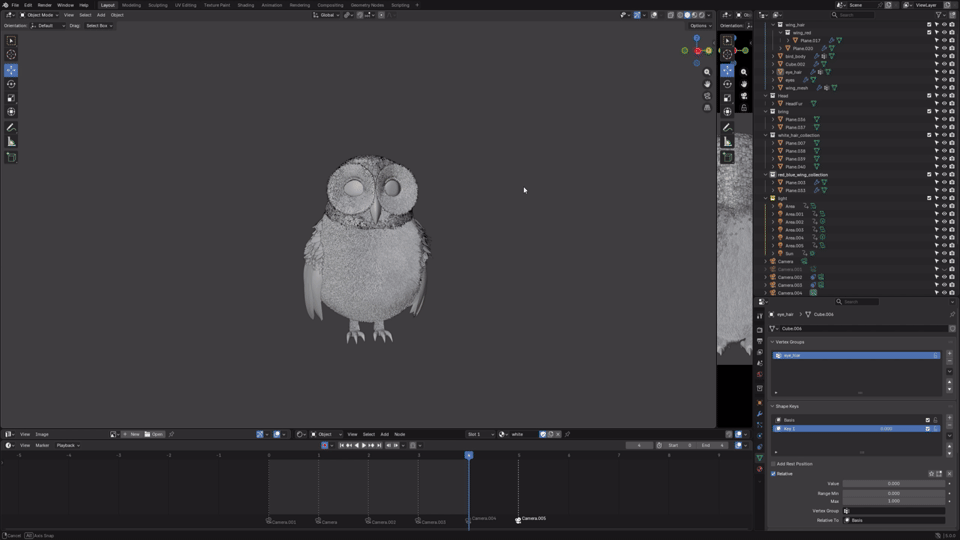The height and width of the screenshot is (540, 960).
Task: Adjust the Range Min slider field
Action: (x=893, y=493)
